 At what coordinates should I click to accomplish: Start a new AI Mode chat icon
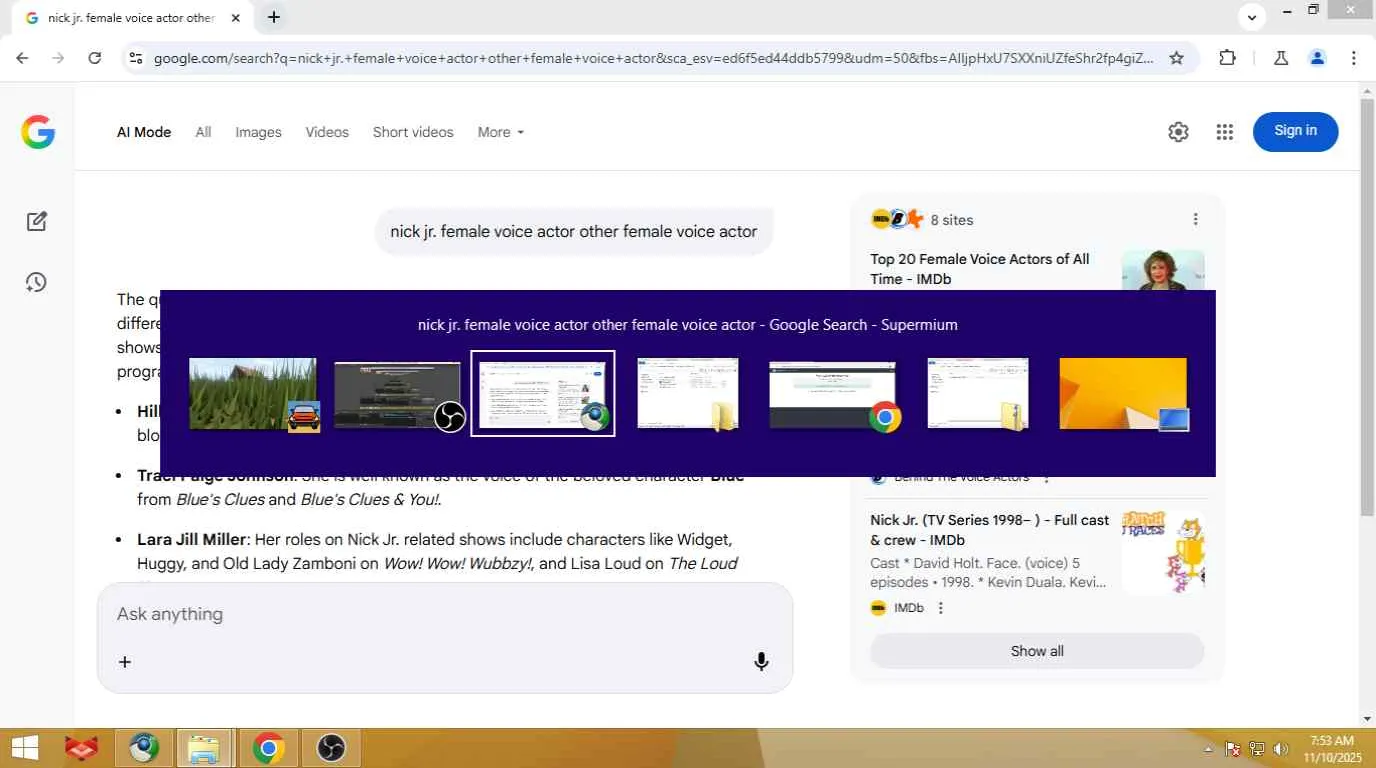(x=37, y=221)
